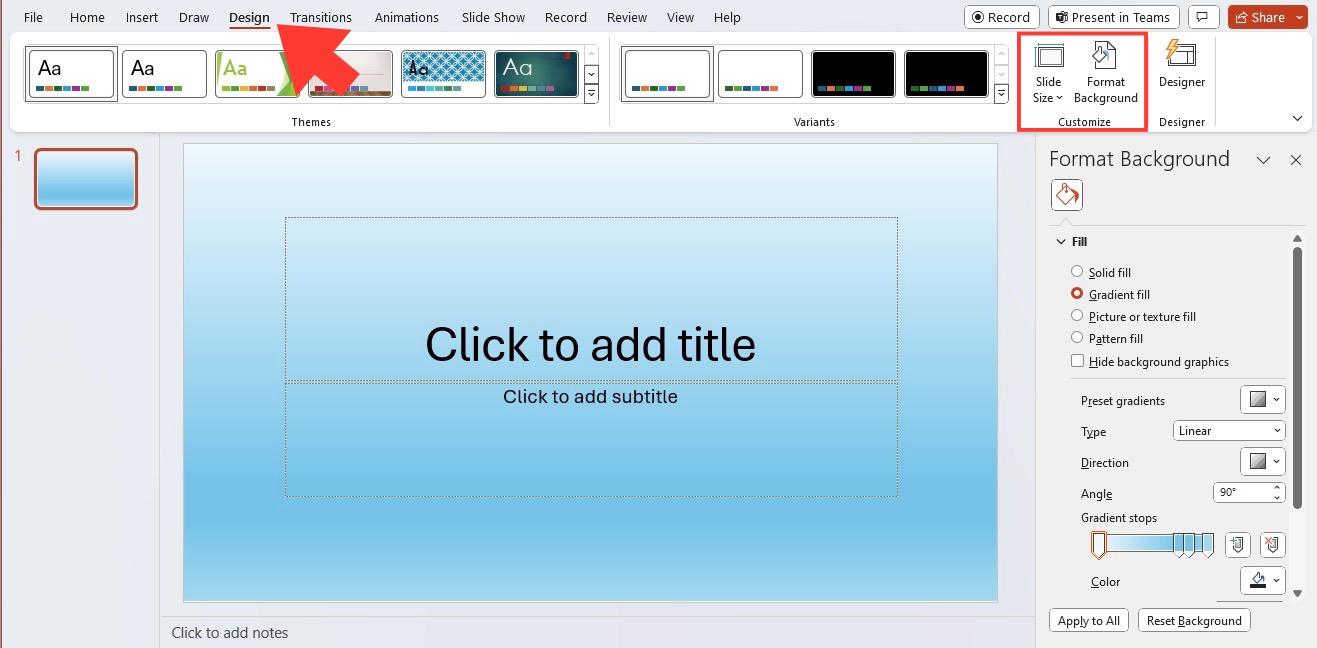Choose Picture or texture fill option
The image size is (1317, 648).
click(x=1133, y=316)
